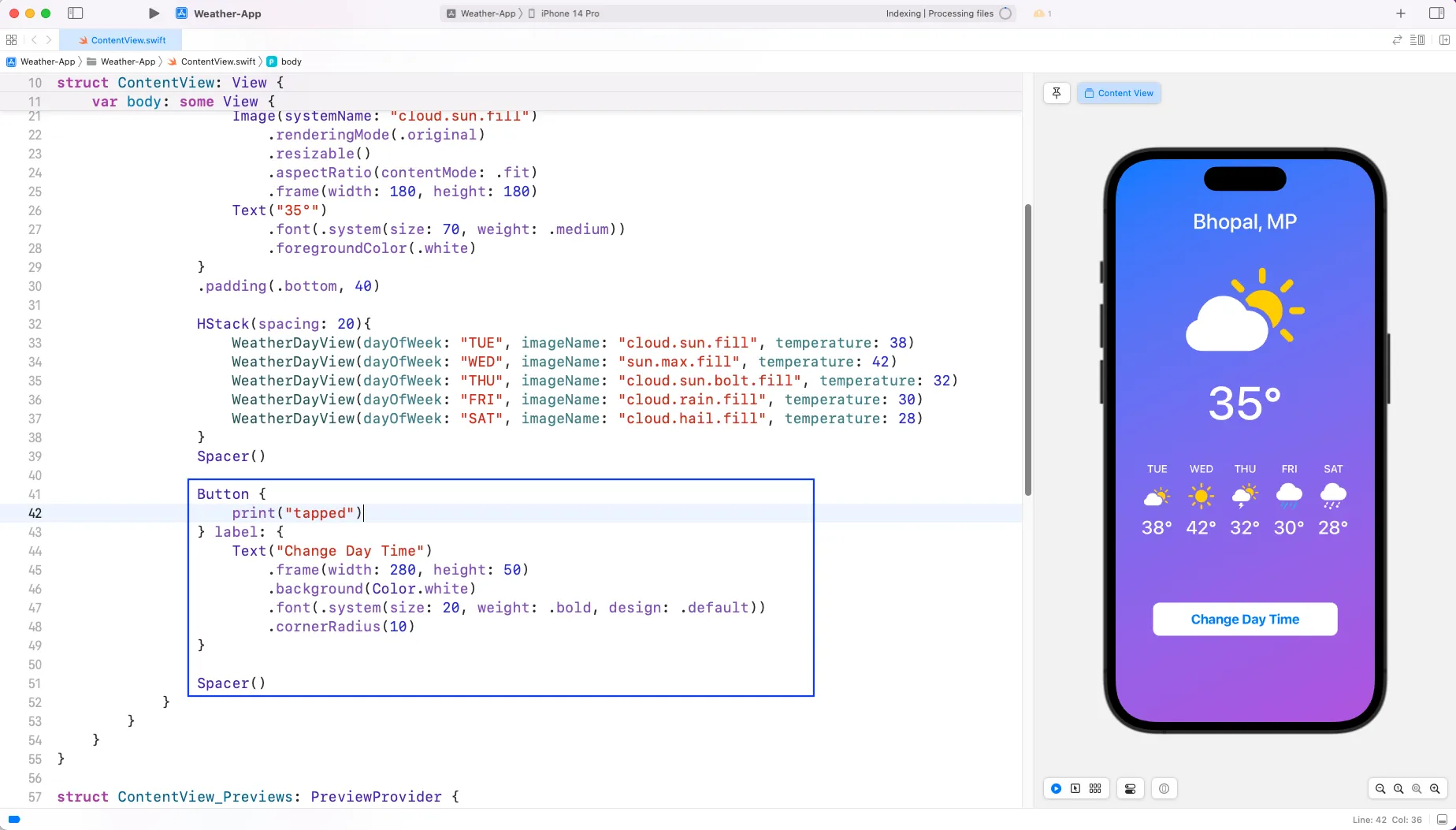Click line number 42 in gutter
Screen dimensions: 1456x830
(35, 513)
